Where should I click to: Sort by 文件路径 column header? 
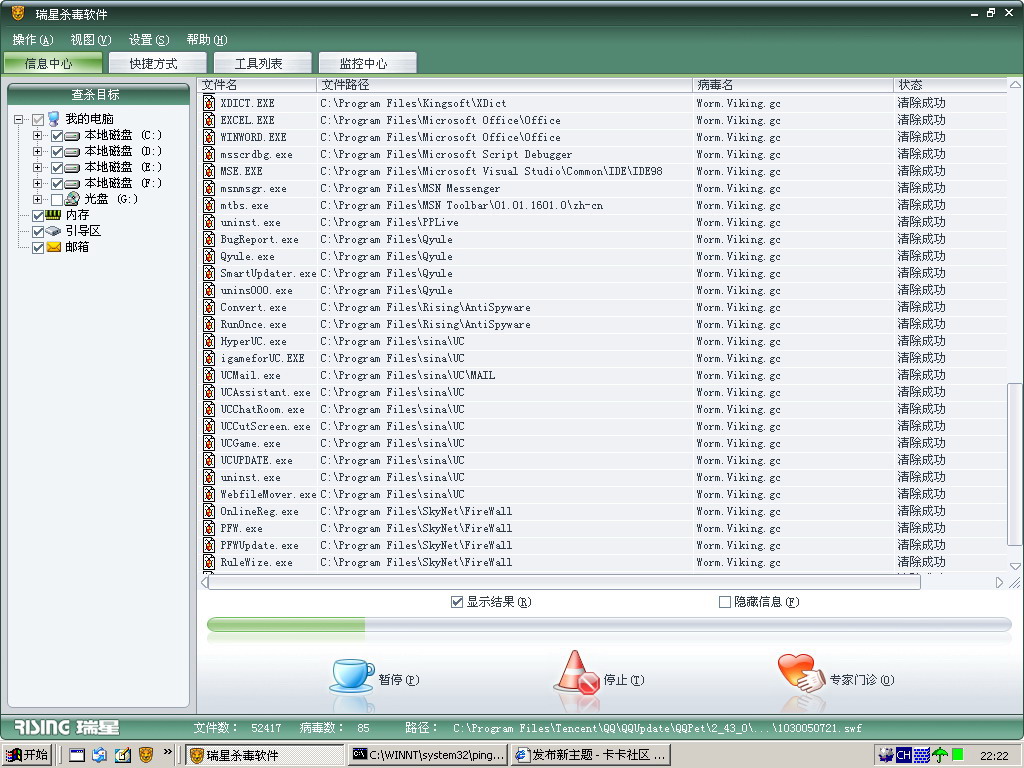point(504,85)
